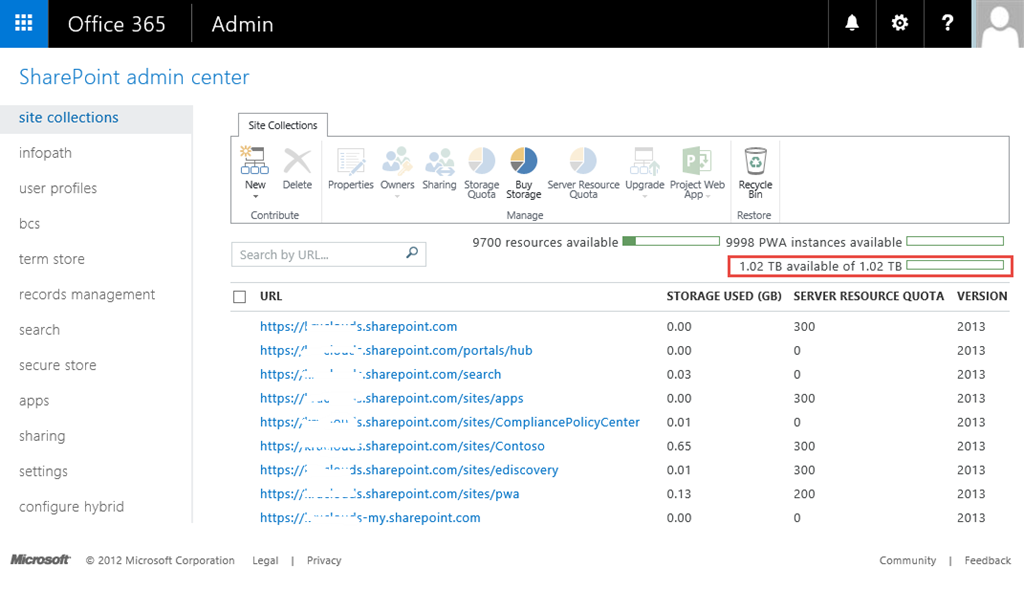1024x611 pixels.
Task: Click the Privacy footer link
Action: click(x=324, y=560)
